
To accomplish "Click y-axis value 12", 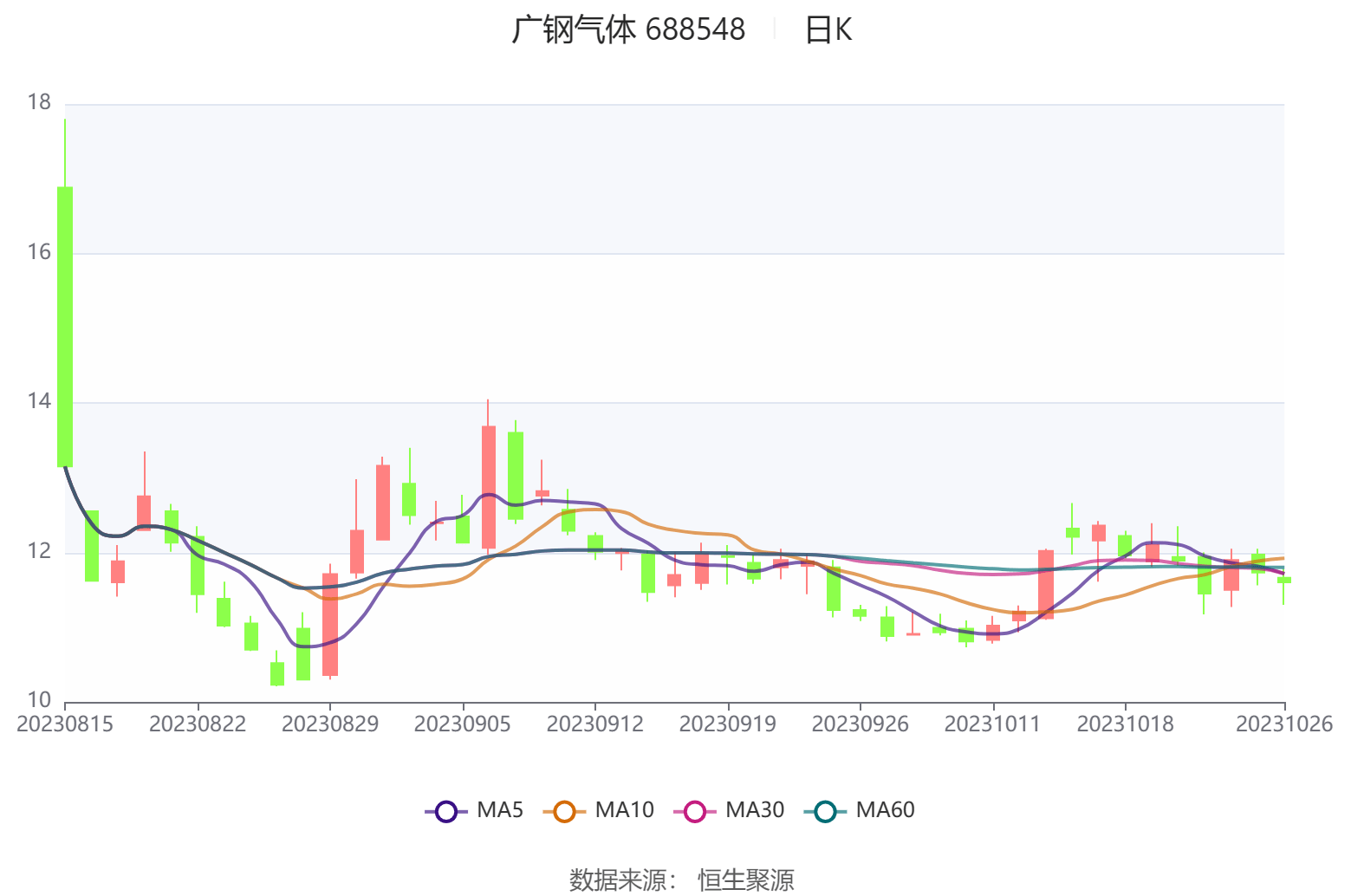I will [x=40, y=551].
